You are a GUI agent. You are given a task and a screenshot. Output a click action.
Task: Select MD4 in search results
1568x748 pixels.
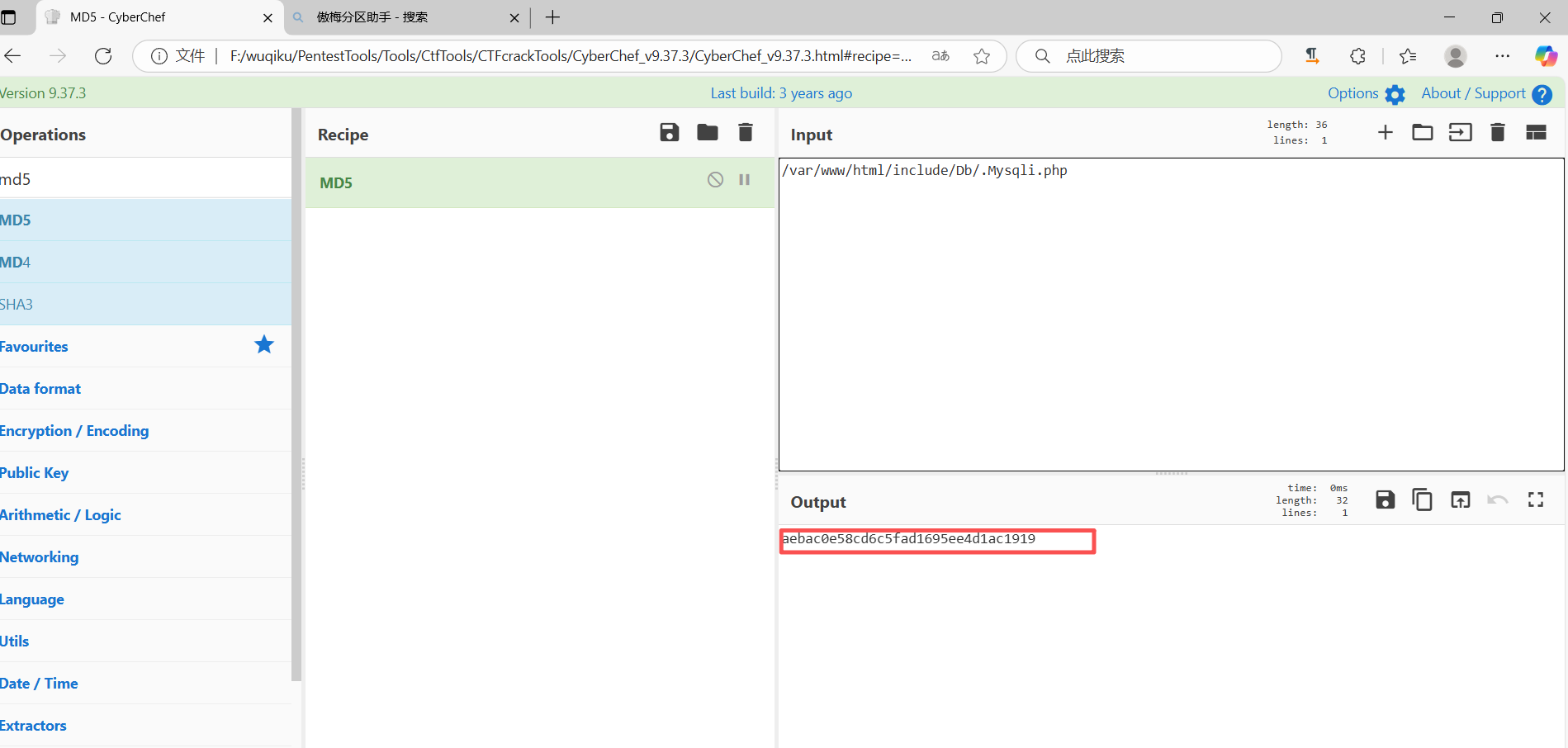click(x=145, y=262)
